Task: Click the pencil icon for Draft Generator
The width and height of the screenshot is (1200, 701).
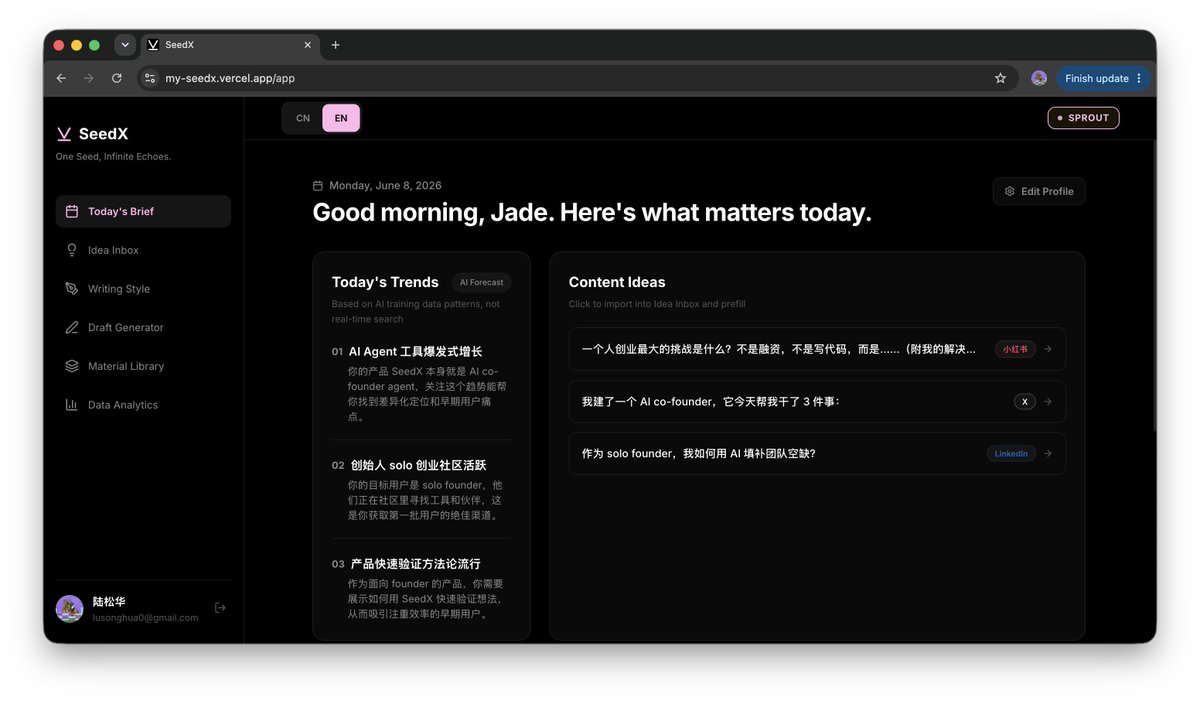Action: pyautogui.click(x=72, y=327)
